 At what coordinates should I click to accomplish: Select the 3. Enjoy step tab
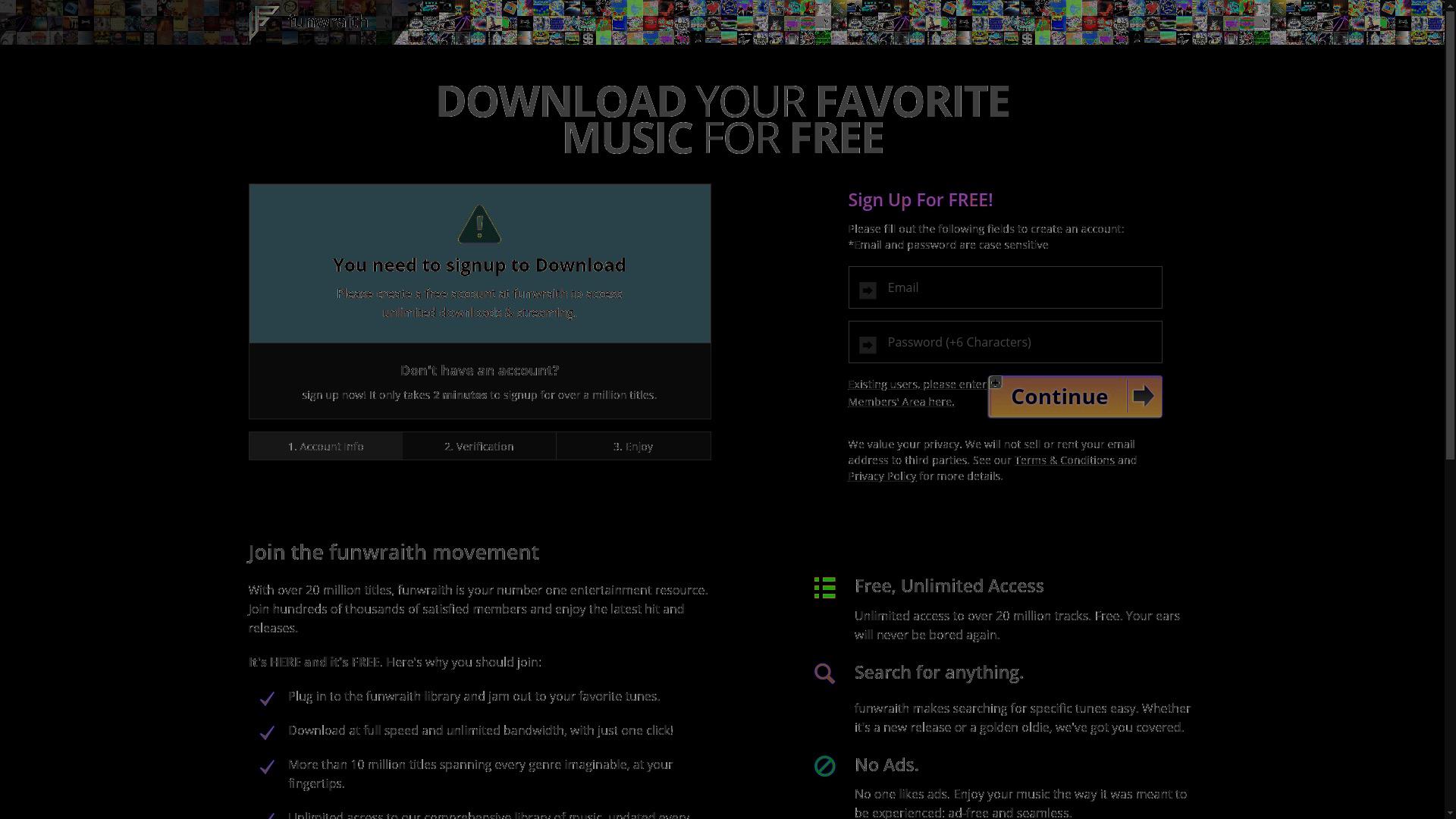[x=633, y=446]
